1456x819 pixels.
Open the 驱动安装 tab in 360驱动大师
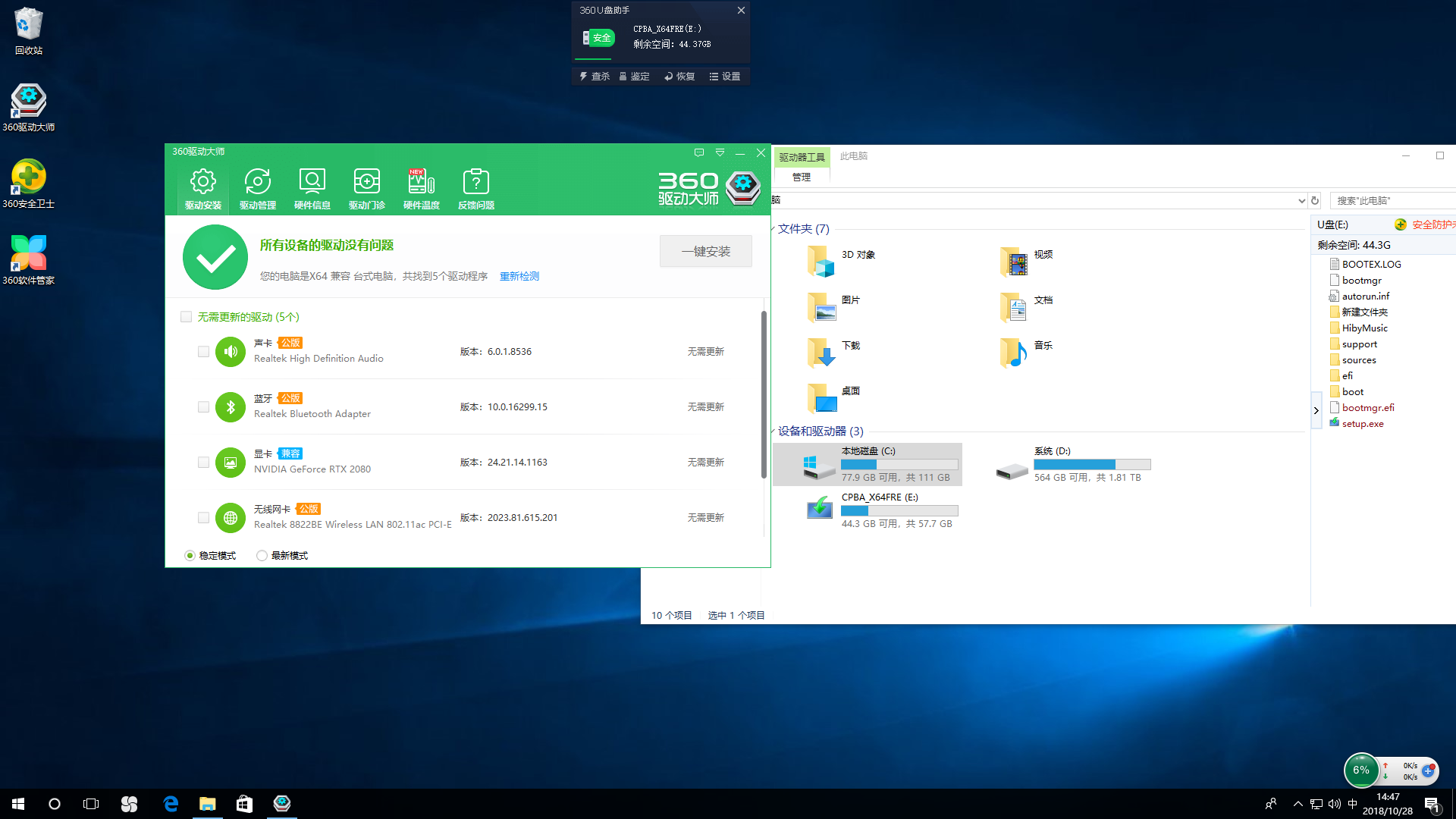click(x=203, y=190)
